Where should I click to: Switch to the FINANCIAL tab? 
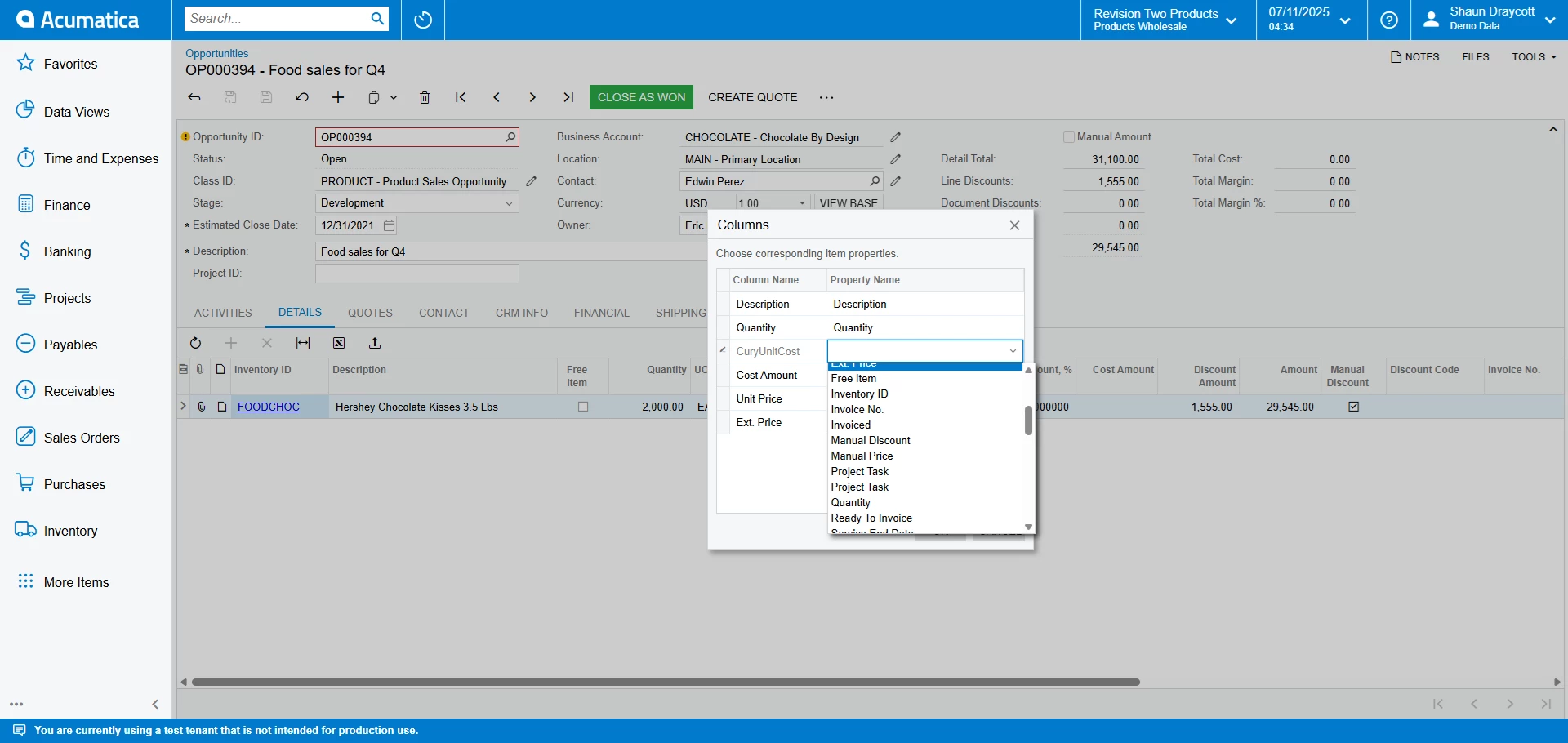[x=602, y=313]
